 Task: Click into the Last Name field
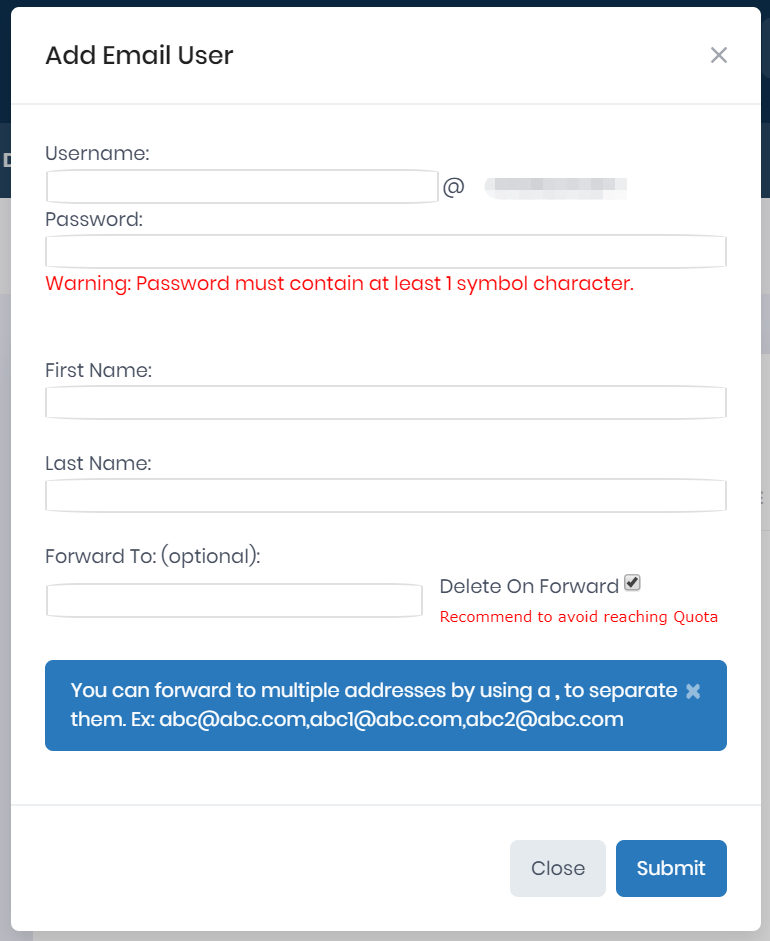coord(385,495)
